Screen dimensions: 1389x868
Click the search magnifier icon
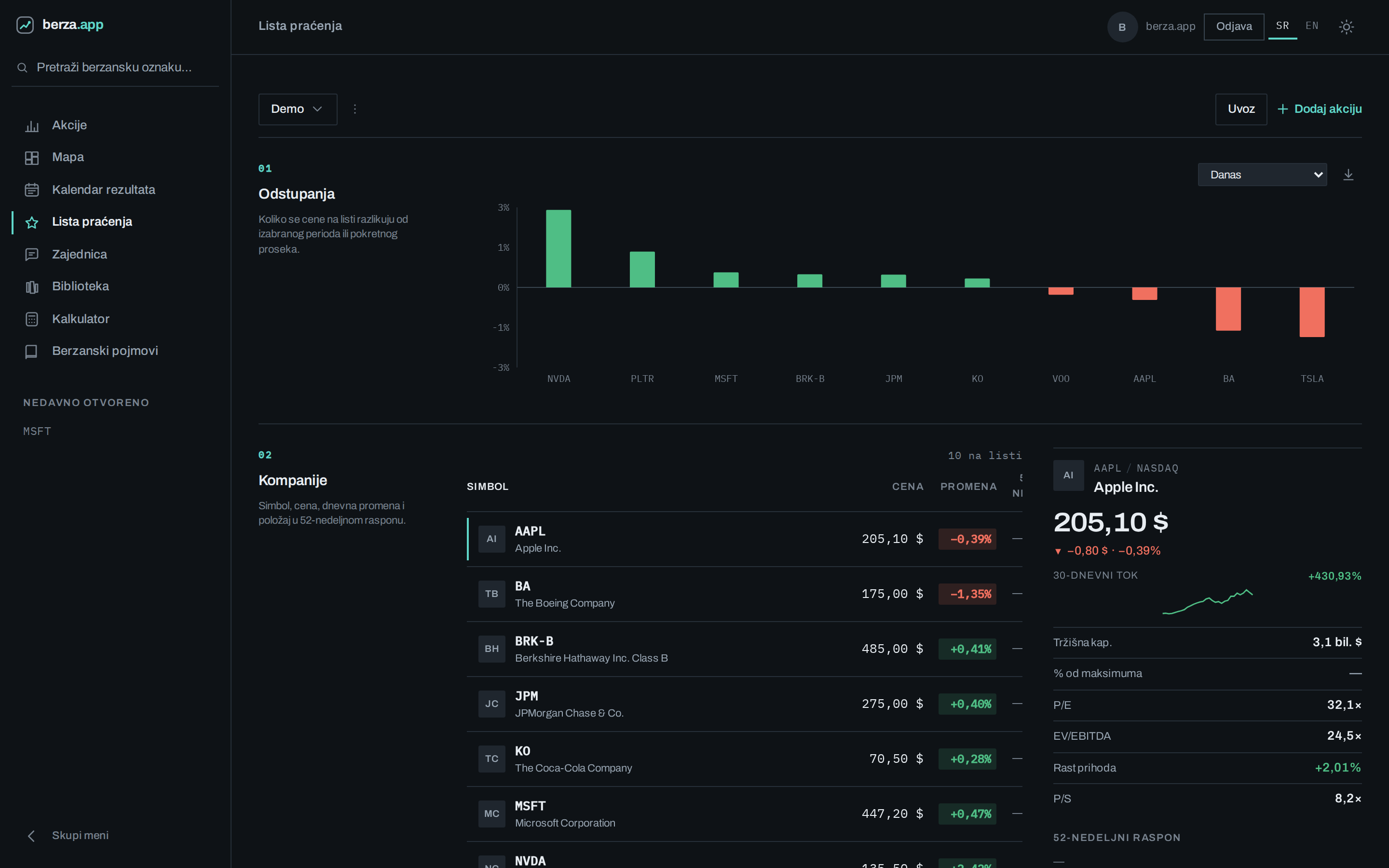click(22, 68)
